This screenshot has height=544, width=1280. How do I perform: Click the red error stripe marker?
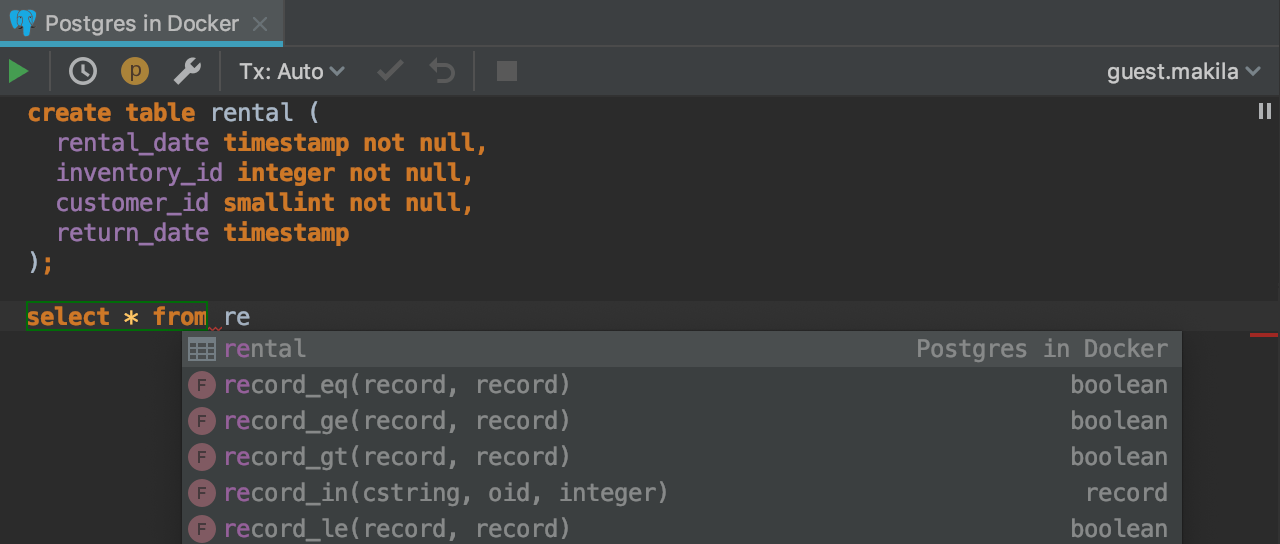pyautogui.click(x=1264, y=335)
